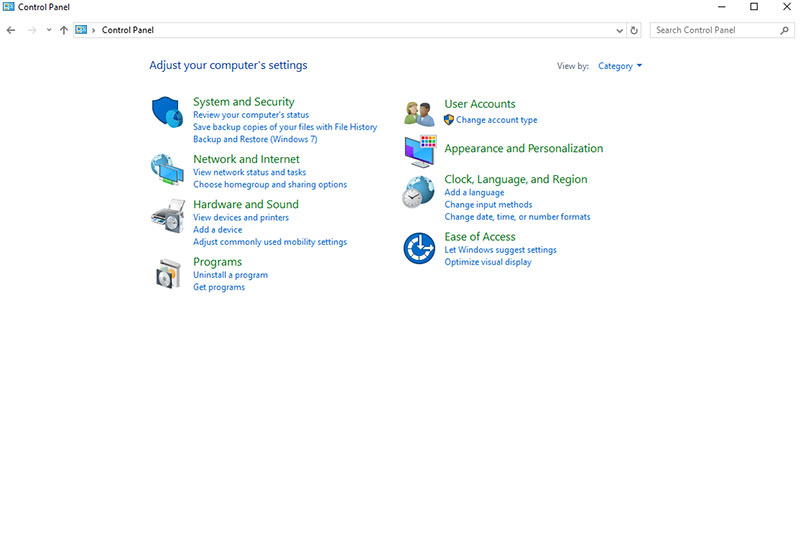The height and width of the screenshot is (537, 800).
Task: Expand the recent locations dropdown arrow
Action: coord(49,30)
